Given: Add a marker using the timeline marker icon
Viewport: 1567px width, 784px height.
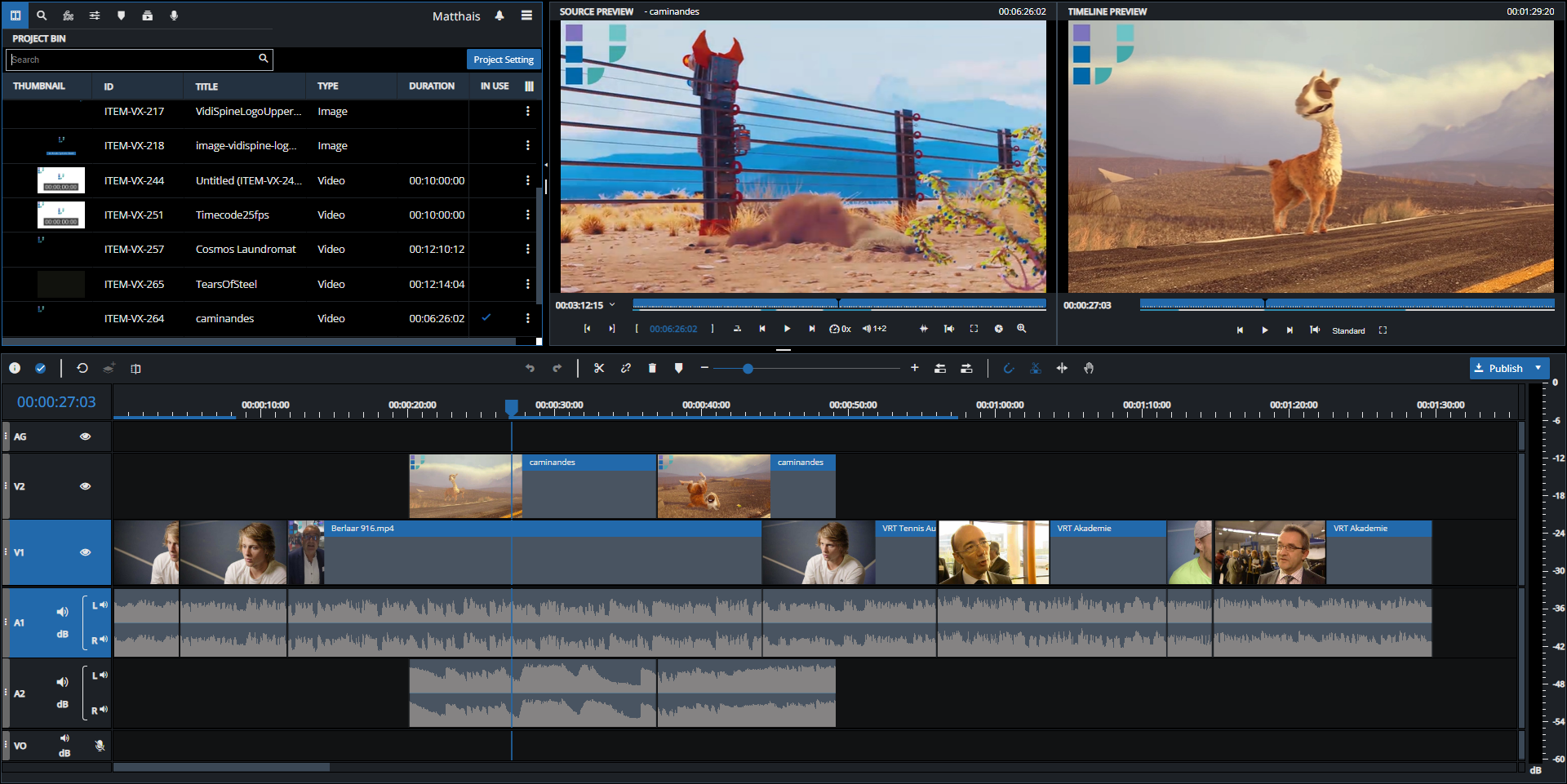Looking at the screenshot, I should pos(678,369).
